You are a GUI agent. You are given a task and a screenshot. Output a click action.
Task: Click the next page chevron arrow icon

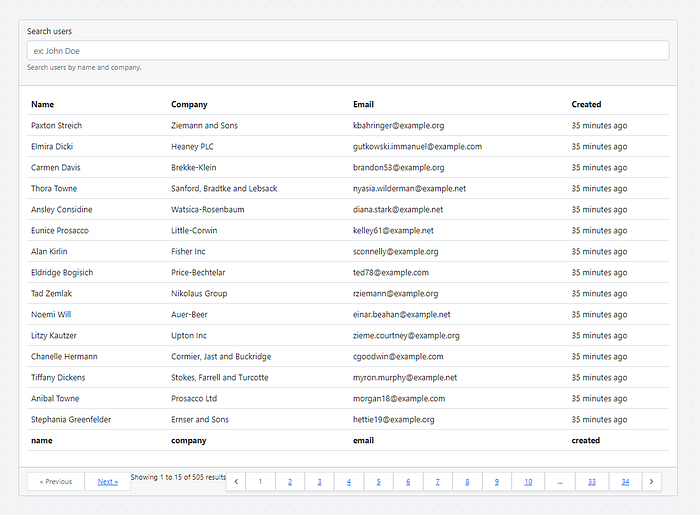point(651,482)
